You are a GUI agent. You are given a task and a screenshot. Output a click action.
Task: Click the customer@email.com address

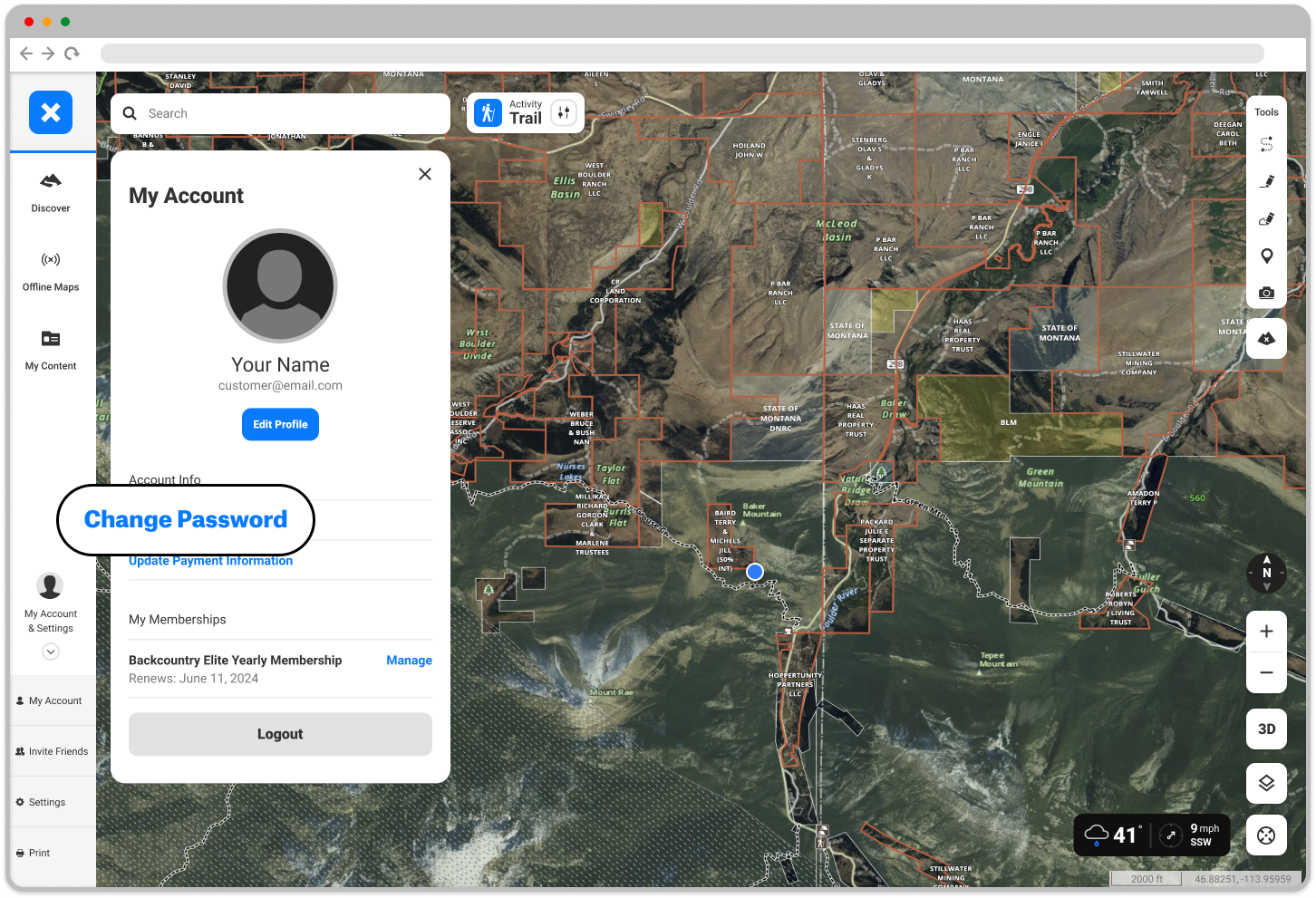tap(280, 385)
